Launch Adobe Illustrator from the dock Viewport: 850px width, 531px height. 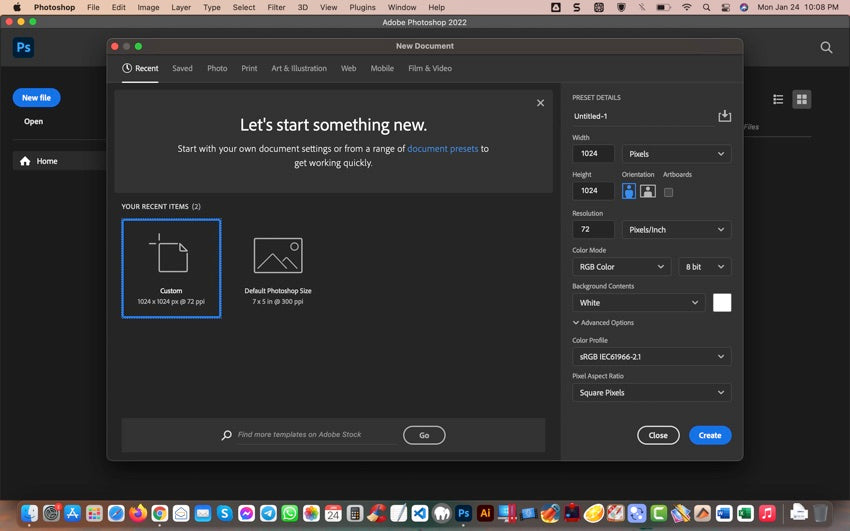(485, 513)
